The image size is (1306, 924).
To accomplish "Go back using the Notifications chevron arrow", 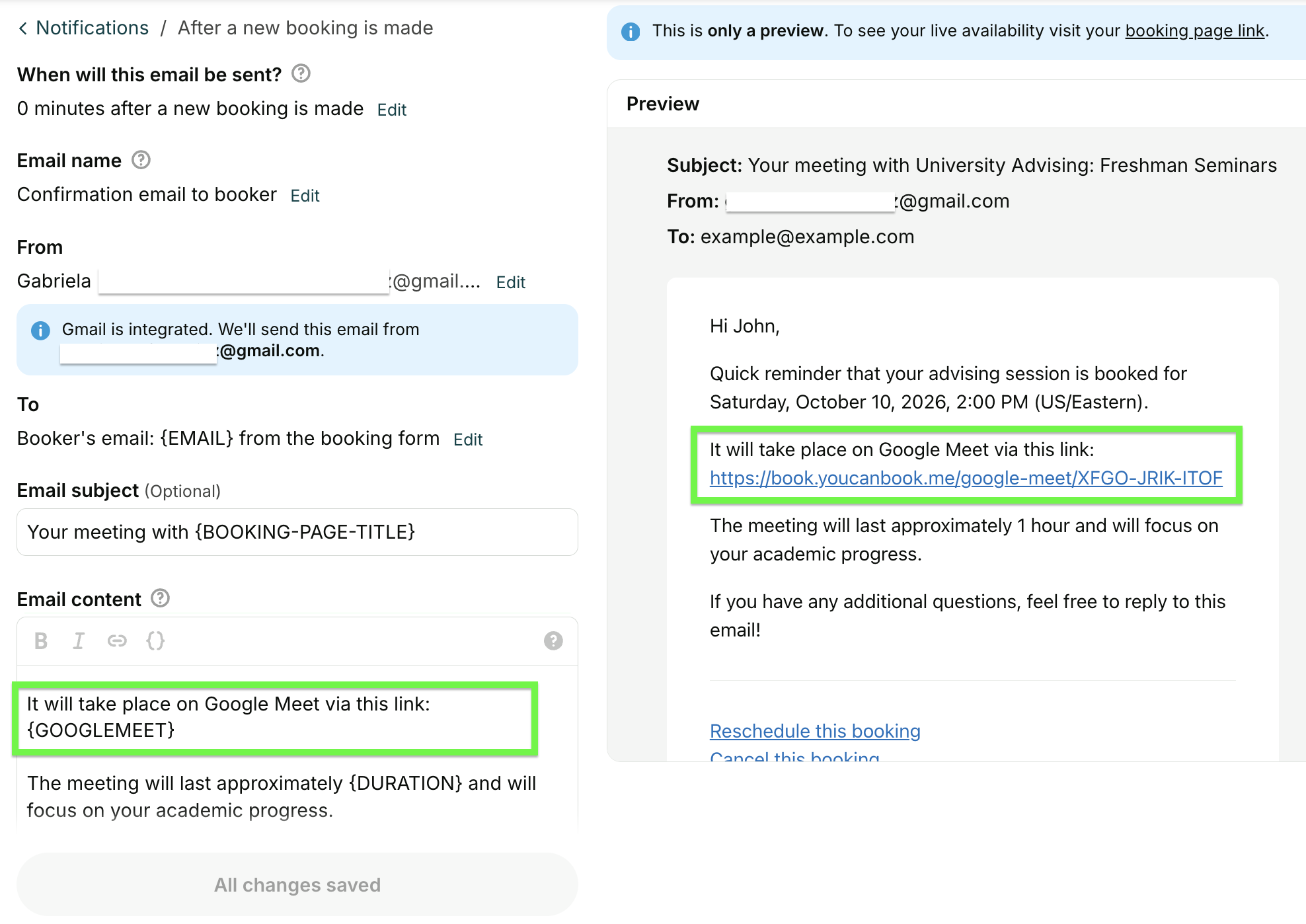I will (23, 28).
